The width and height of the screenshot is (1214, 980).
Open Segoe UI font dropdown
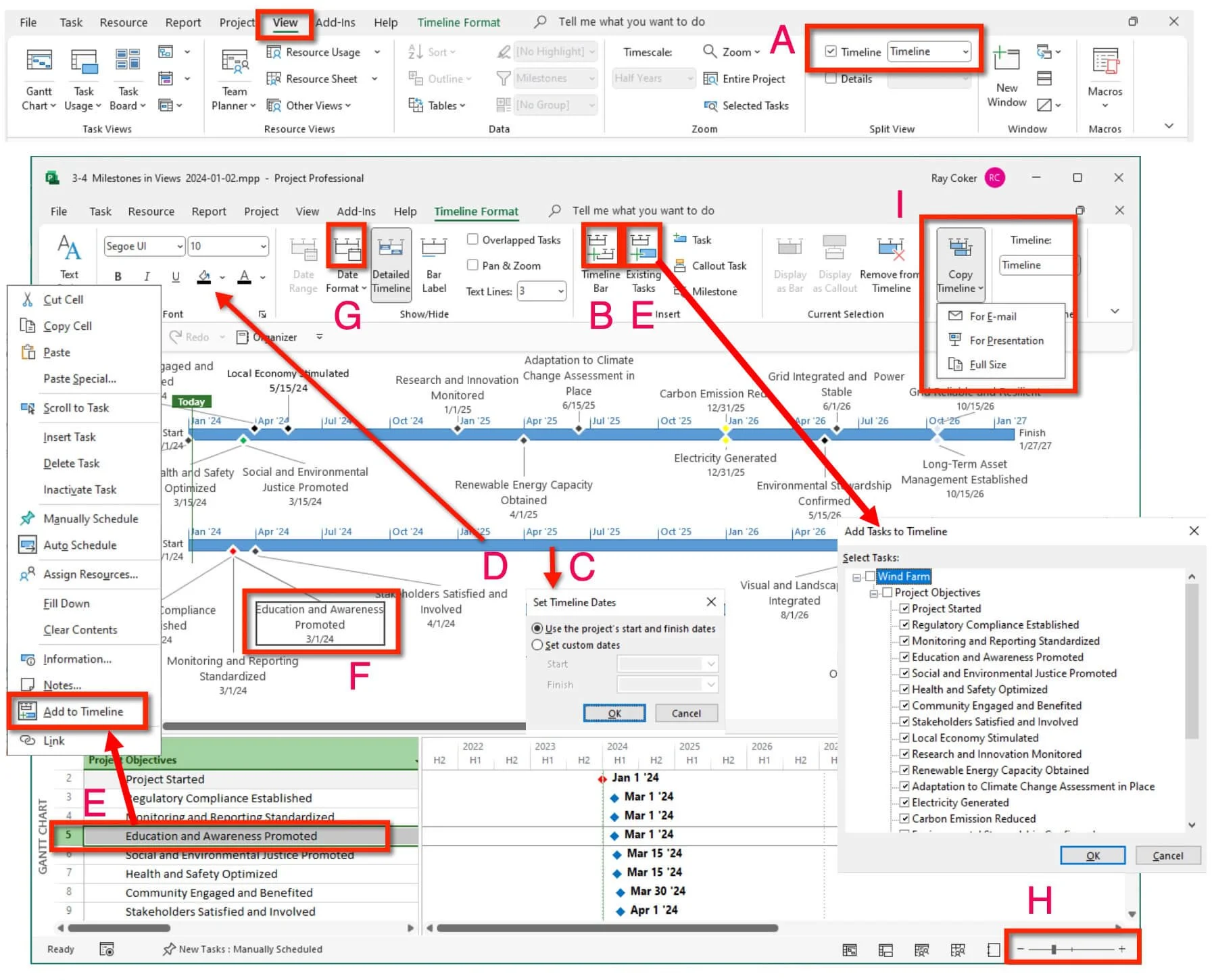tap(179, 246)
